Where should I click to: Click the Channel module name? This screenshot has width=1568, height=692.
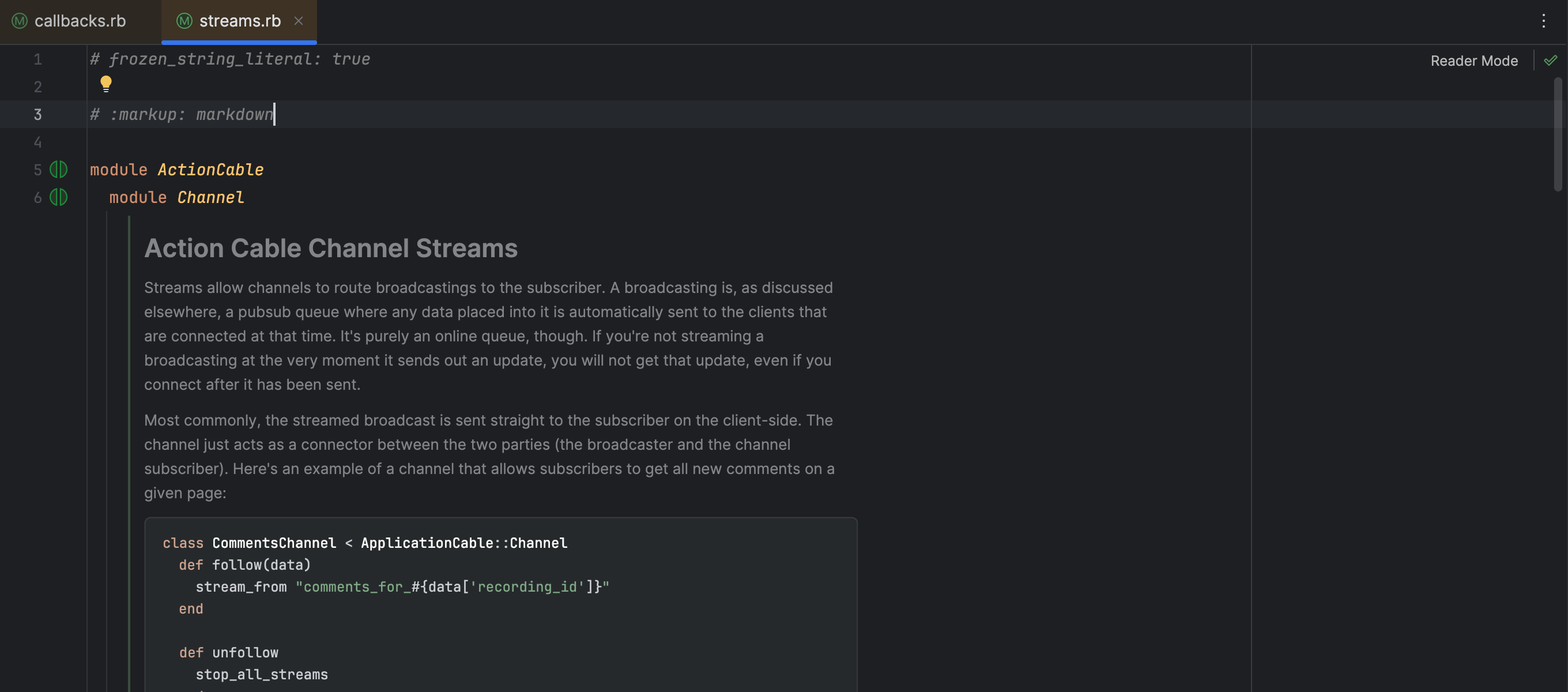click(210, 197)
